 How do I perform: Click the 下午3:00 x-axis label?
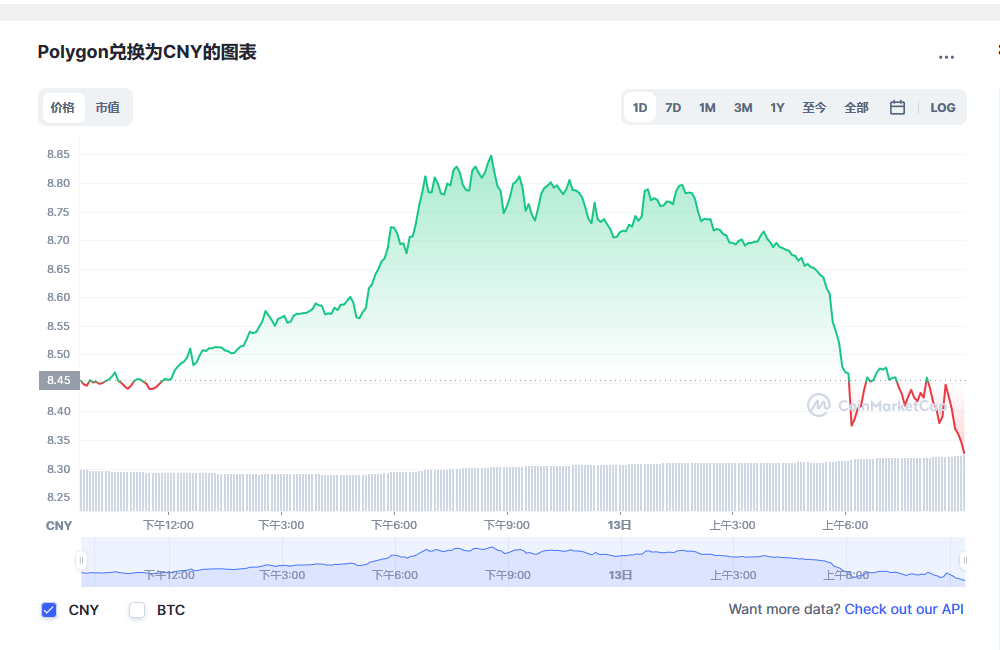281,525
